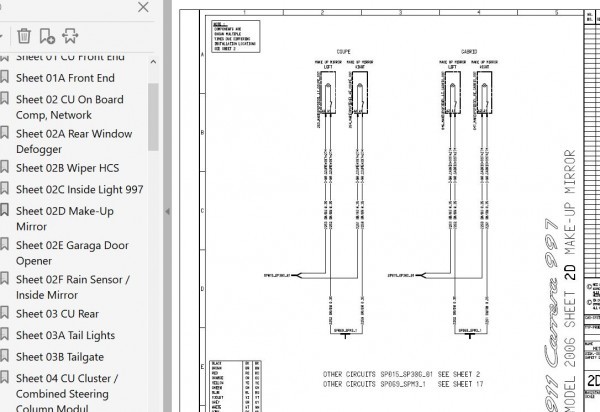The width and height of the screenshot is (600, 412).
Task: Open bookmark Sheet 02A Rear Window Defogger
Action: pyautogui.click(x=74, y=142)
